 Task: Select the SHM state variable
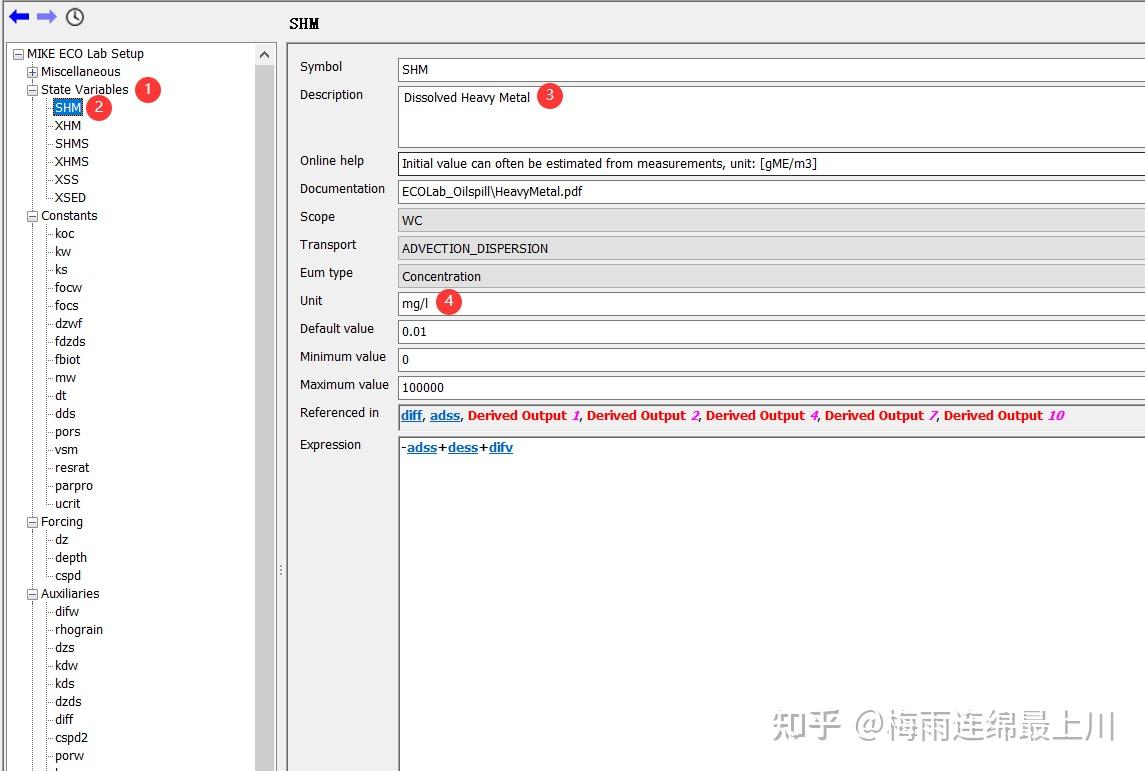(68, 107)
